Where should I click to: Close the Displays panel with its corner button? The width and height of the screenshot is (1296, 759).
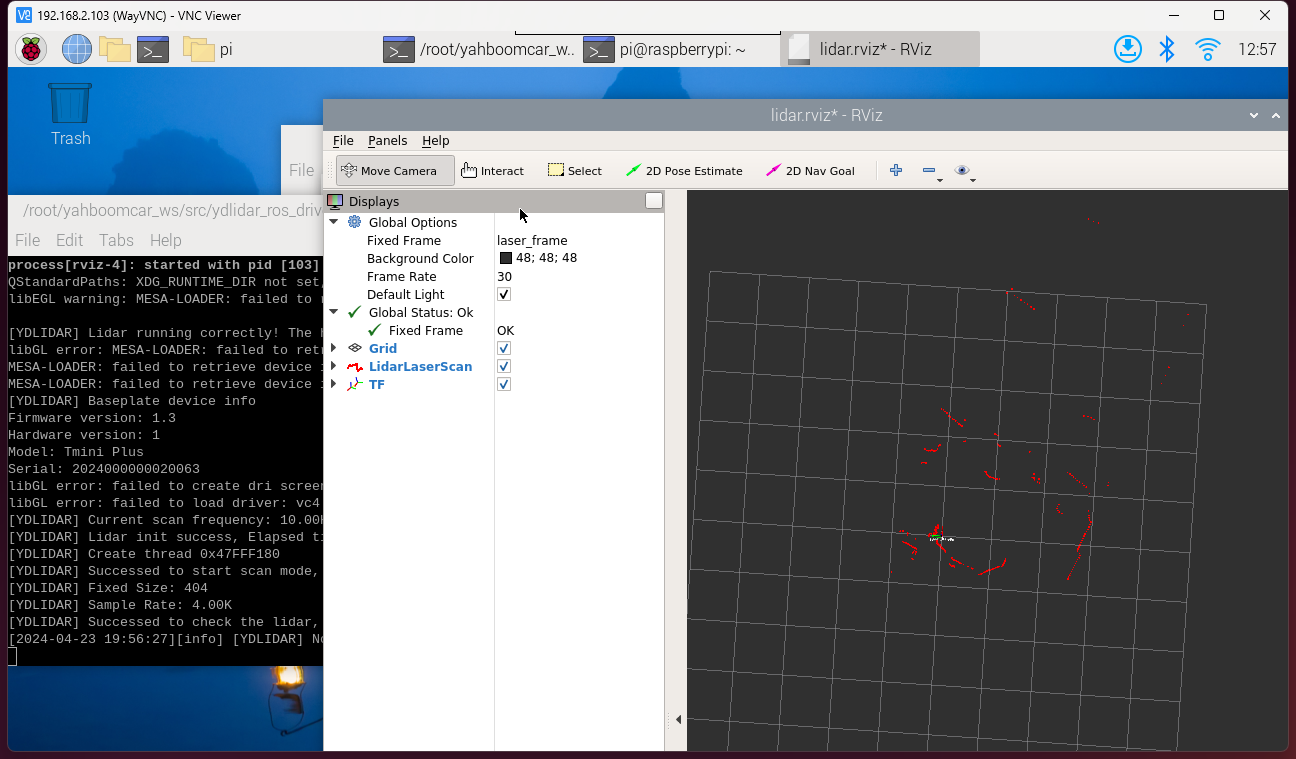pos(654,201)
